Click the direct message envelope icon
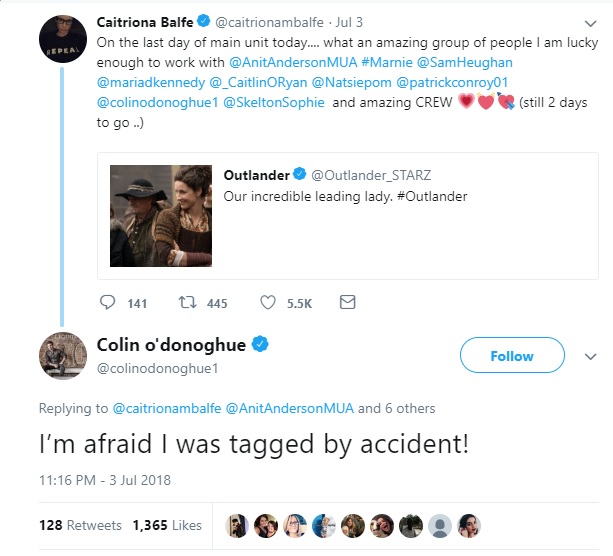The image size is (613, 556). tap(347, 303)
